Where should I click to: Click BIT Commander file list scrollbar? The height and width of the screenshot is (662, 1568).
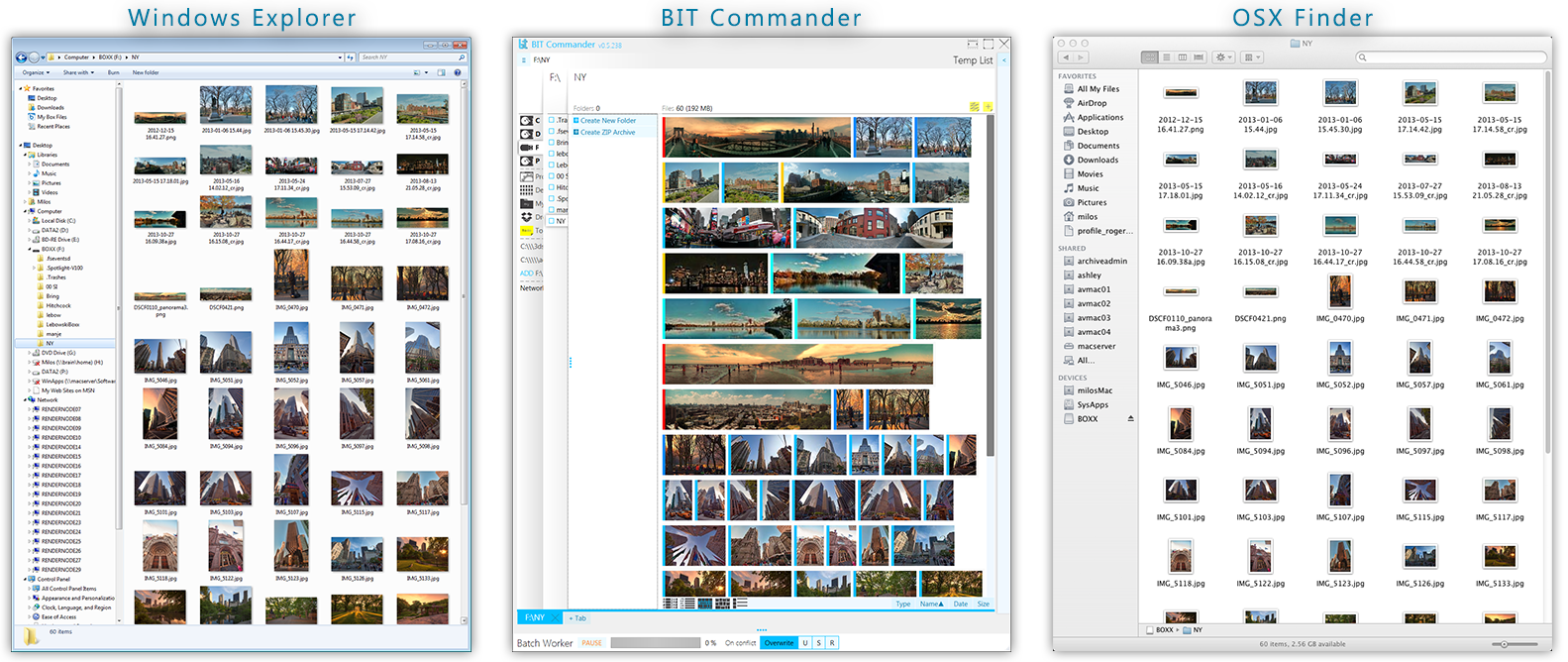[x=990, y=287]
